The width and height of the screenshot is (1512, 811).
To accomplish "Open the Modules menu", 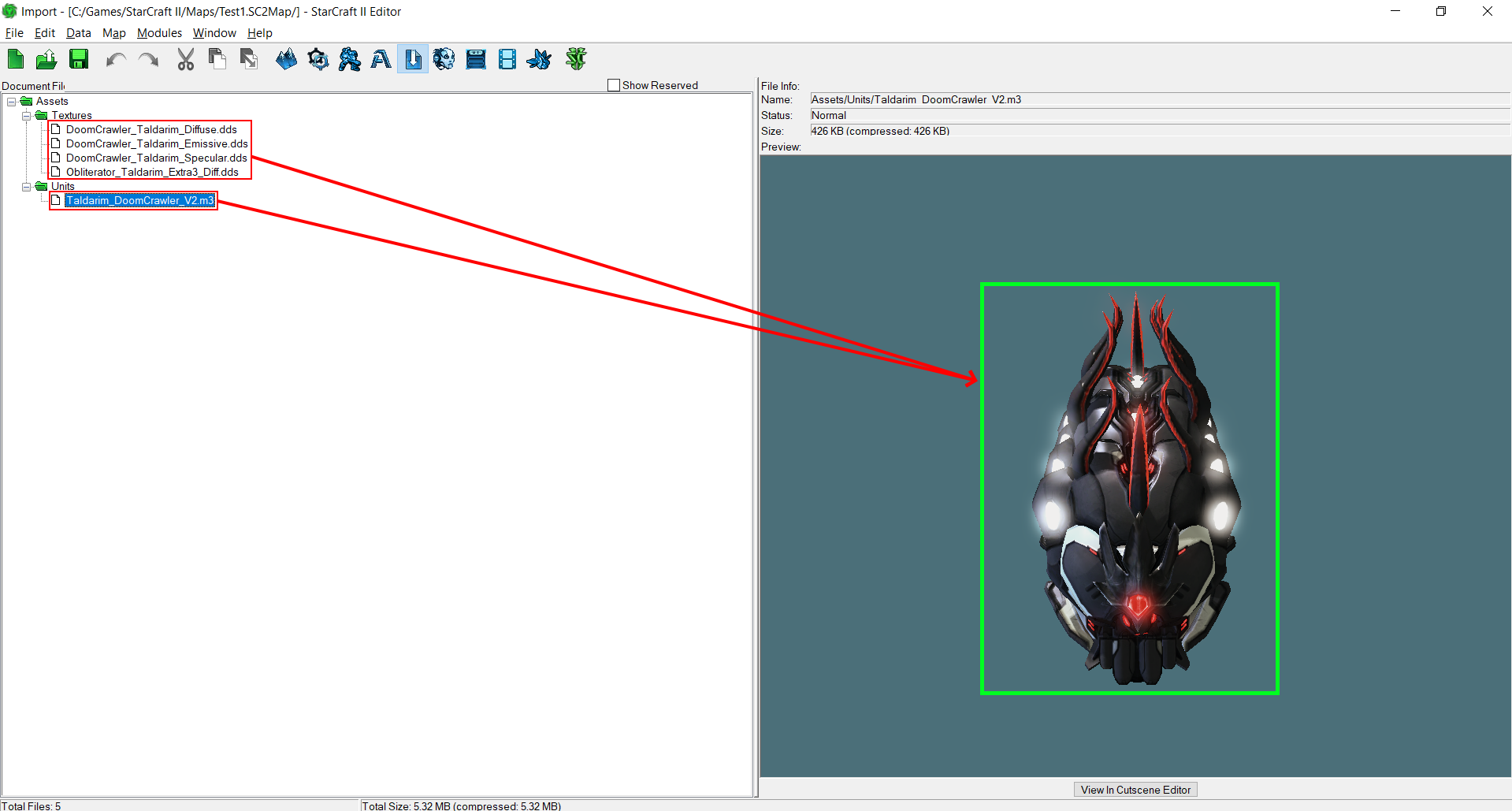I will 159,33.
